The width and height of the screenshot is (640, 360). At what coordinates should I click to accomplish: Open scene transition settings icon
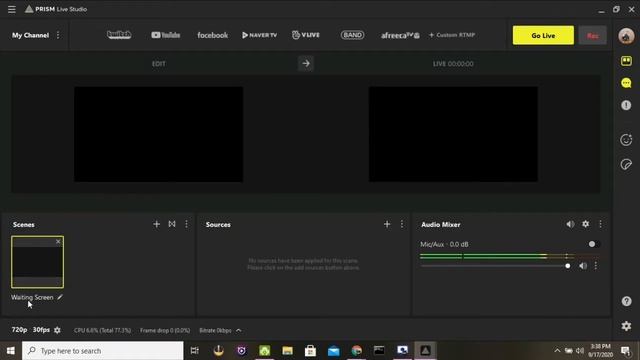(x=172, y=224)
